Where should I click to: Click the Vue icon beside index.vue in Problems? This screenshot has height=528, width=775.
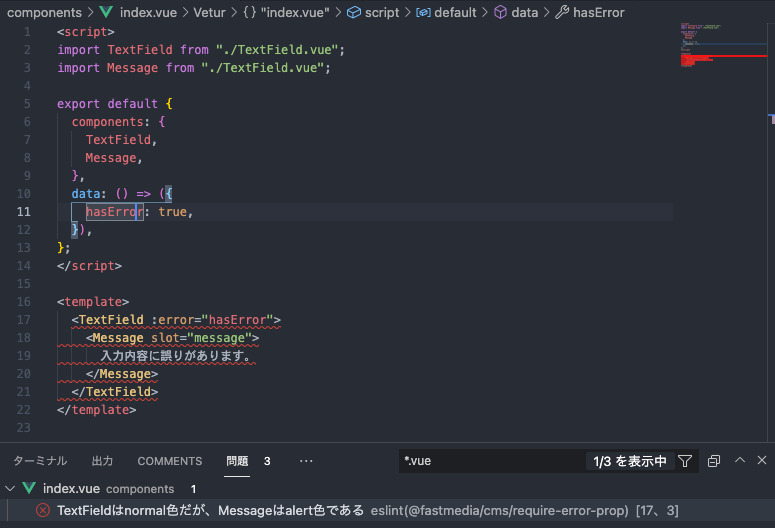click(x=29, y=488)
